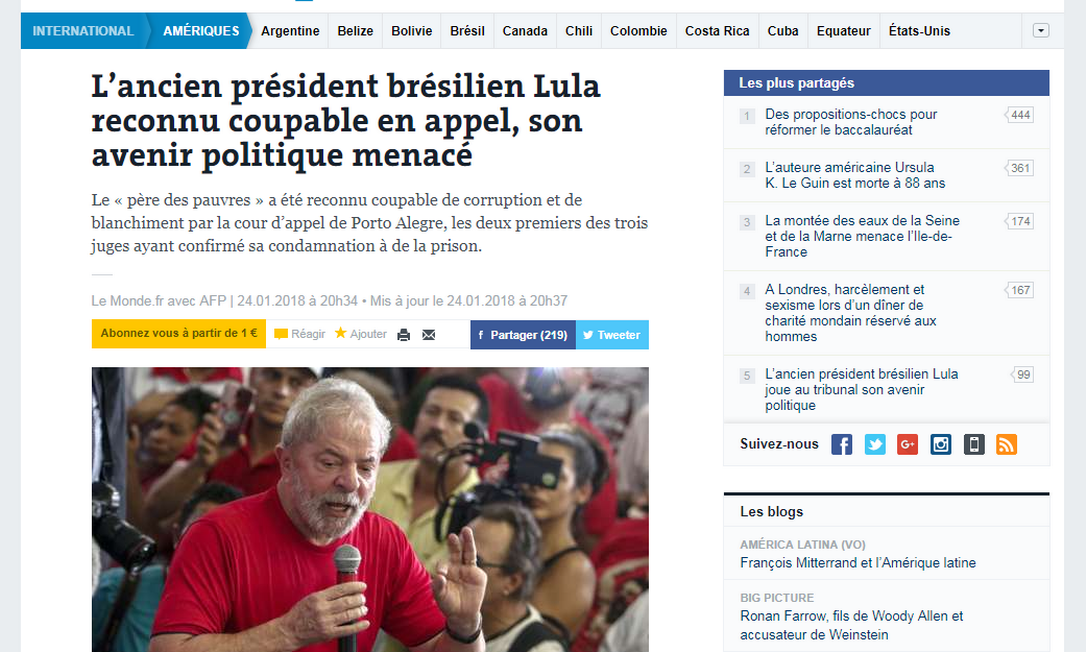Select the Brésil tab in the country menu
The image size is (1086, 652).
tap(467, 31)
